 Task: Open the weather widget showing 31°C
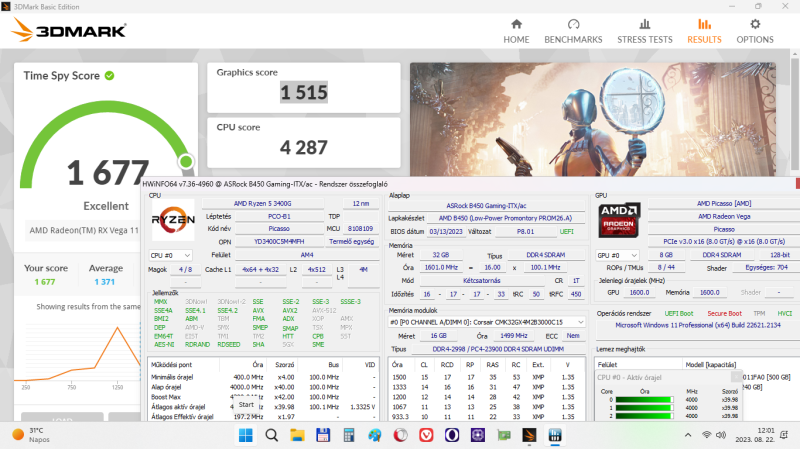tap(32, 435)
